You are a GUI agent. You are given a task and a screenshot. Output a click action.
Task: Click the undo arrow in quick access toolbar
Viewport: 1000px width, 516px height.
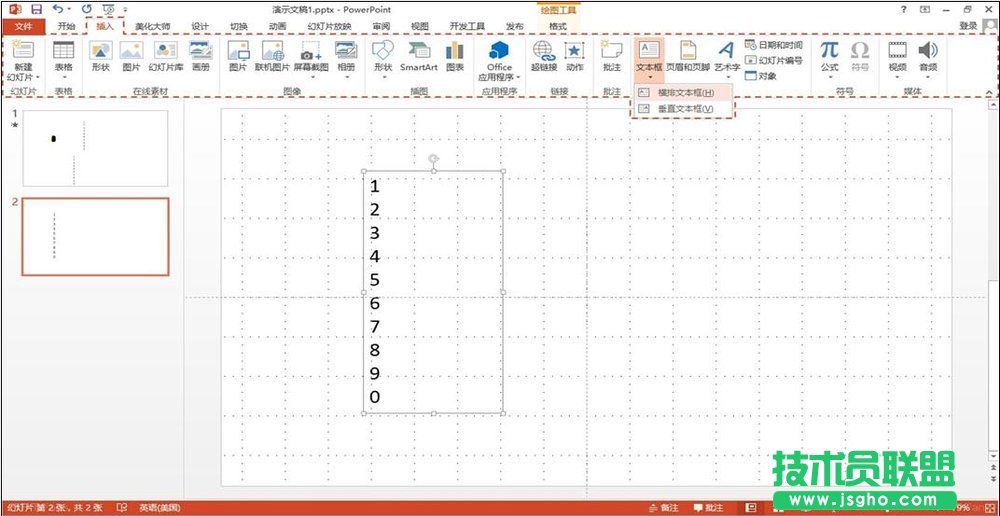57,9
